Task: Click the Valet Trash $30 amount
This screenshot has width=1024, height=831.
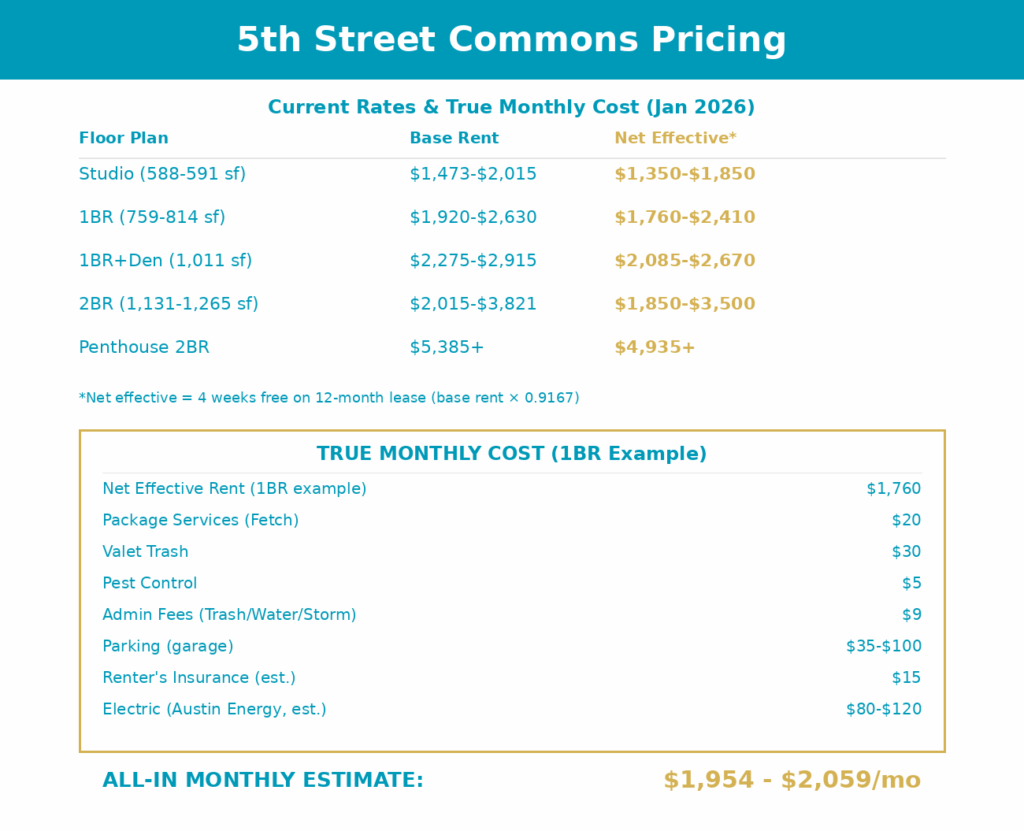Action: coord(906,552)
